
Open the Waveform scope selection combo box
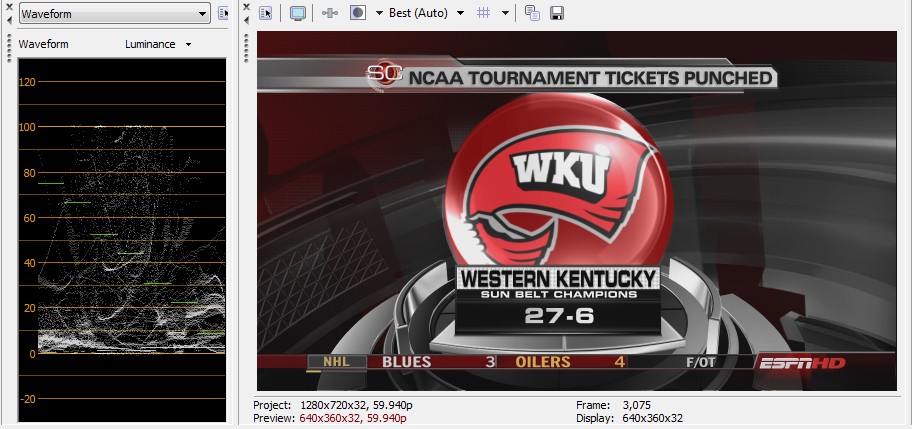tap(115, 13)
